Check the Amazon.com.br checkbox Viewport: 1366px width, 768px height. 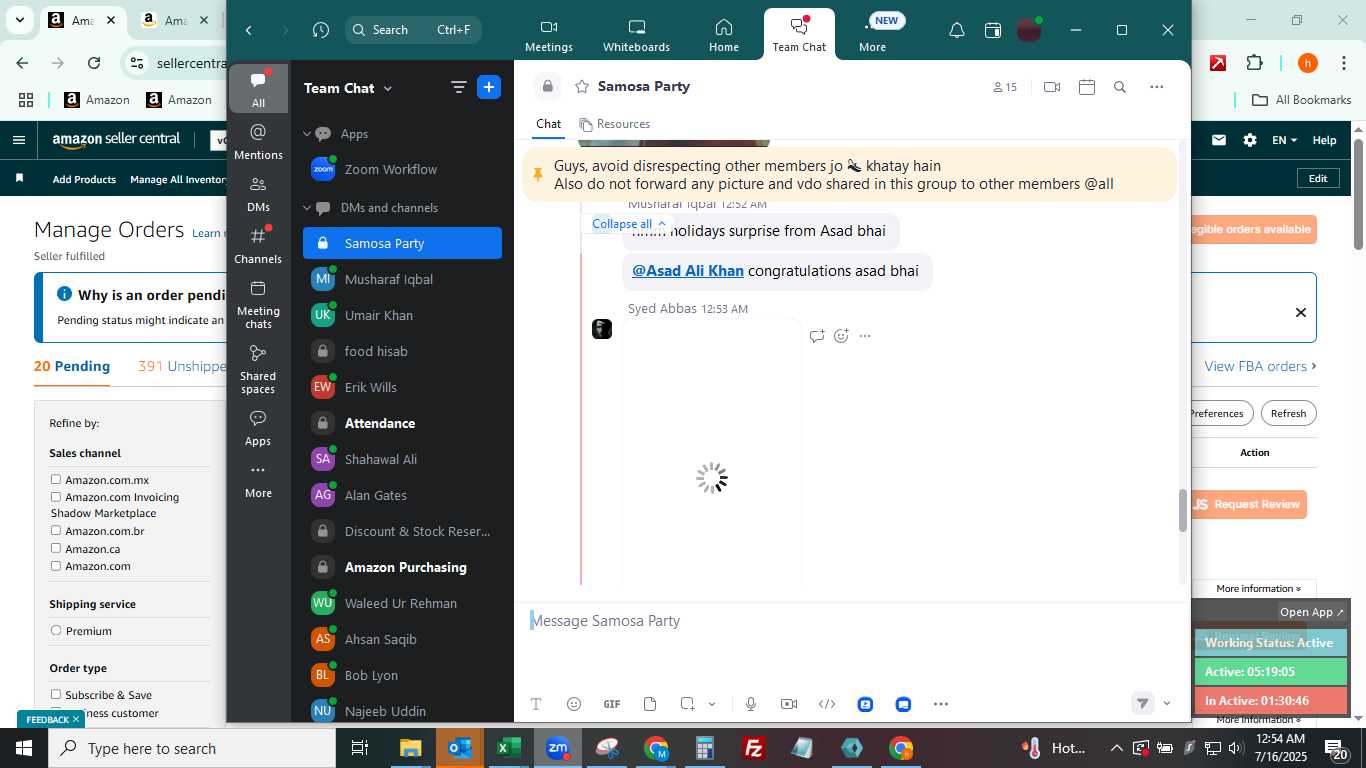56,531
